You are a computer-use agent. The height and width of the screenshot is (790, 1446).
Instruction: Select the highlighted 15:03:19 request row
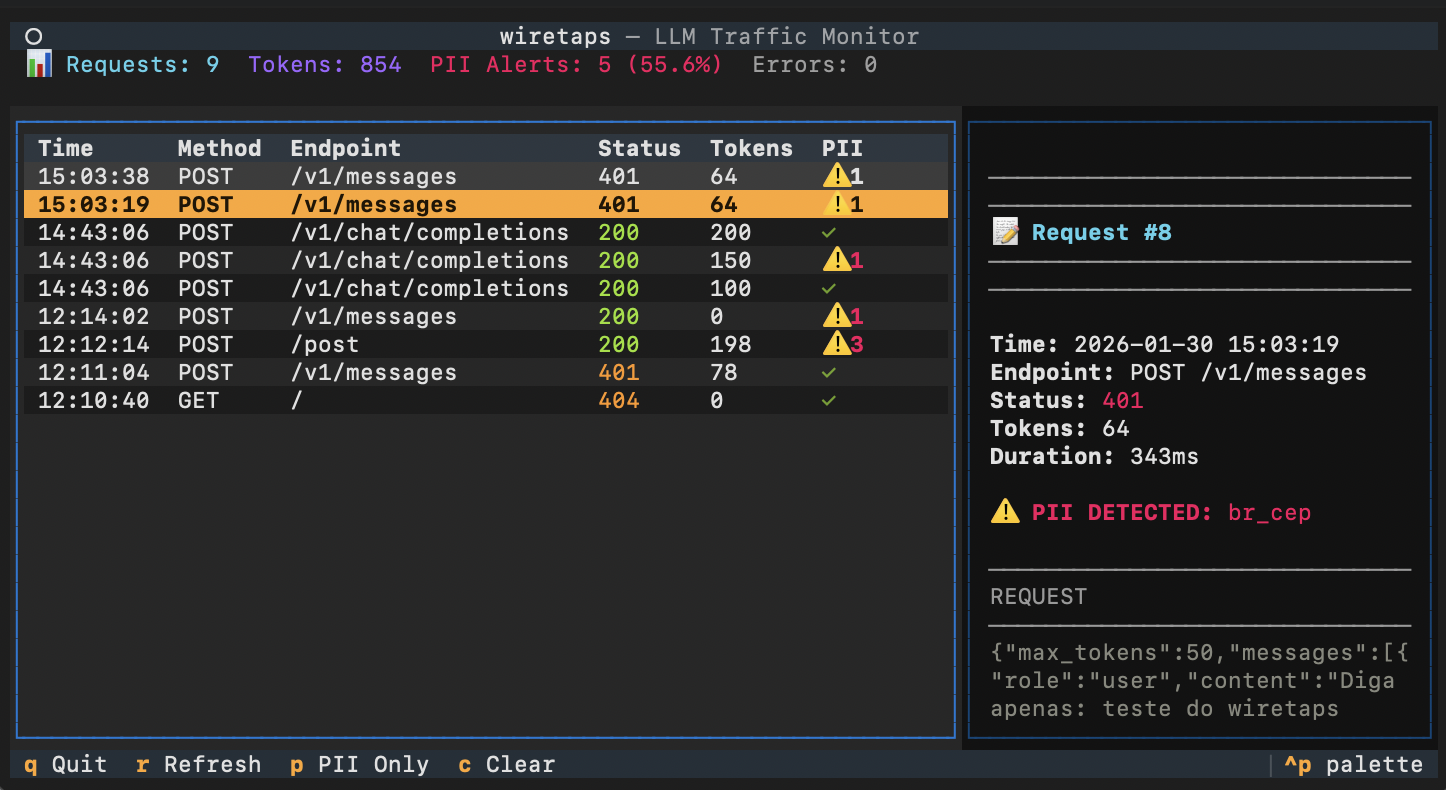click(400, 203)
